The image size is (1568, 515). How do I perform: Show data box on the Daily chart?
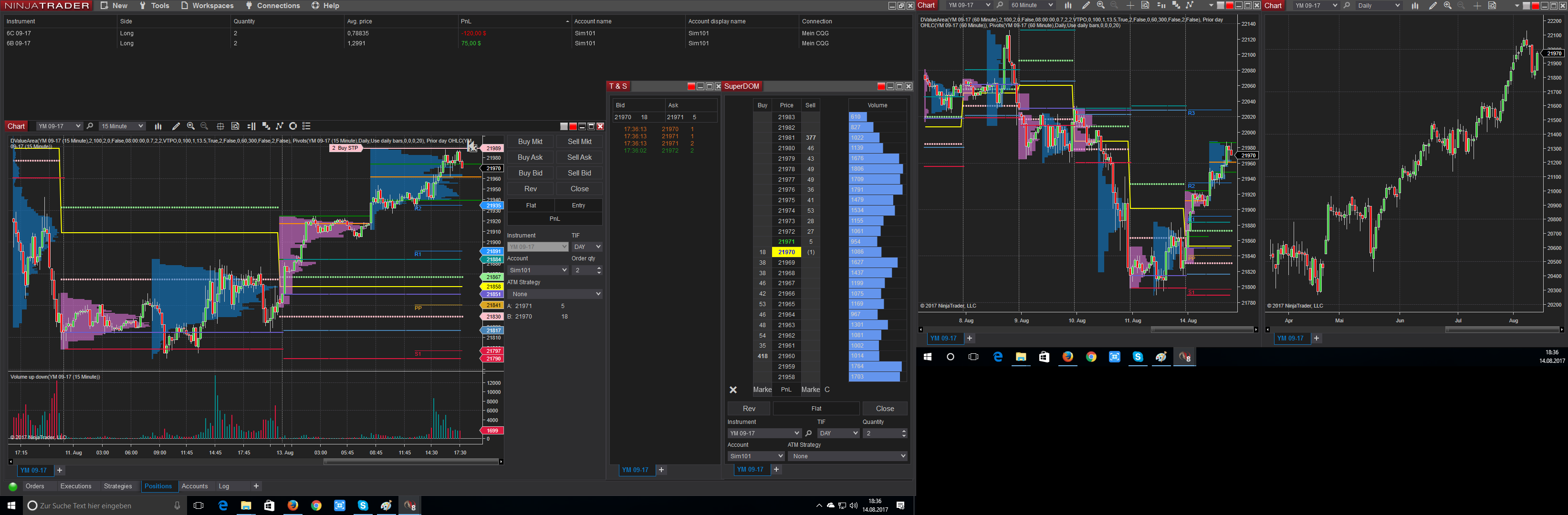tap(1493, 5)
